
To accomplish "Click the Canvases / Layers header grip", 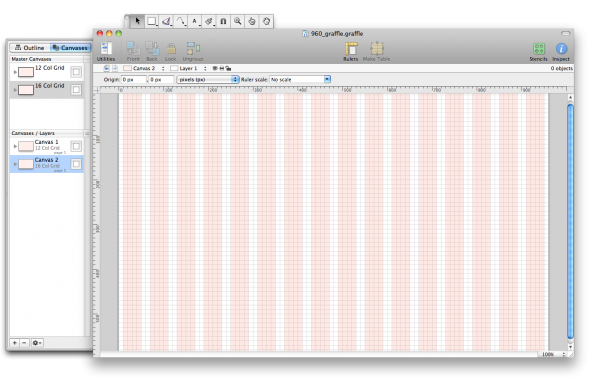I will [x=87, y=133].
